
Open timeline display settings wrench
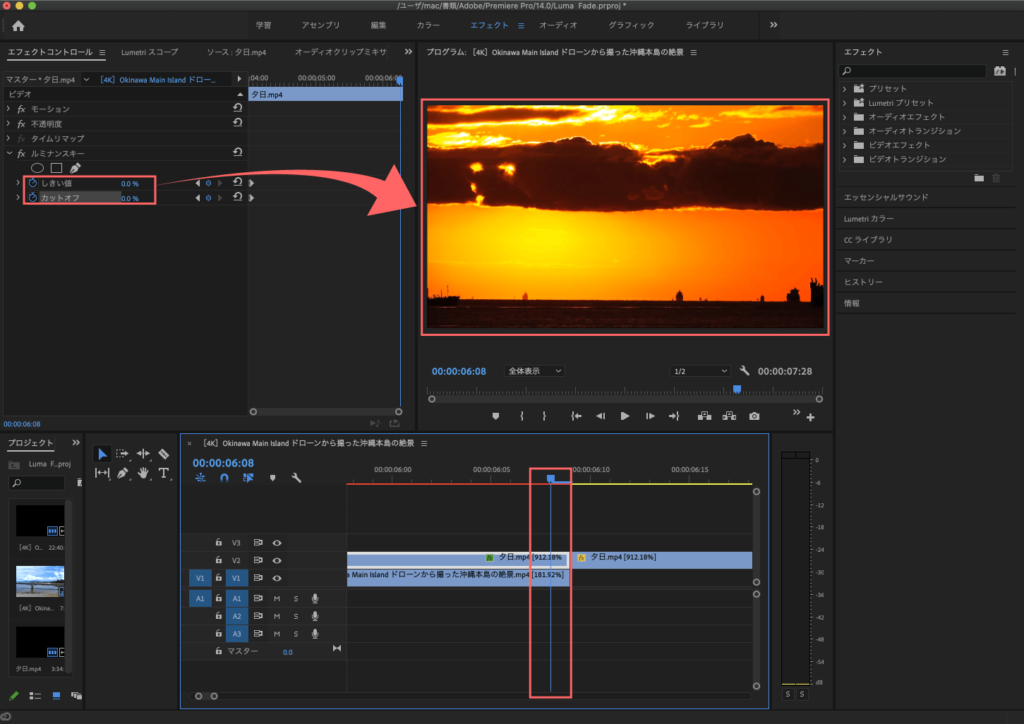[x=296, y=478]
